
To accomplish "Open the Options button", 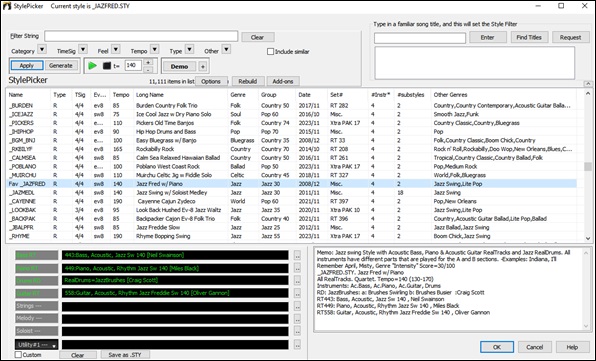I will tap(211, 81).
